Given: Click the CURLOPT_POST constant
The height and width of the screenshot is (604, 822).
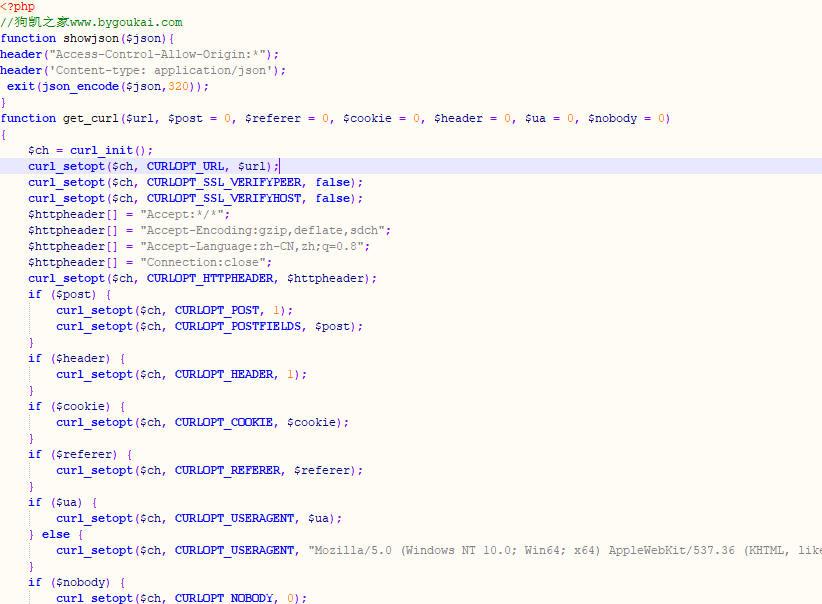Looking at the screenshot, I should (x=217, y=310).
